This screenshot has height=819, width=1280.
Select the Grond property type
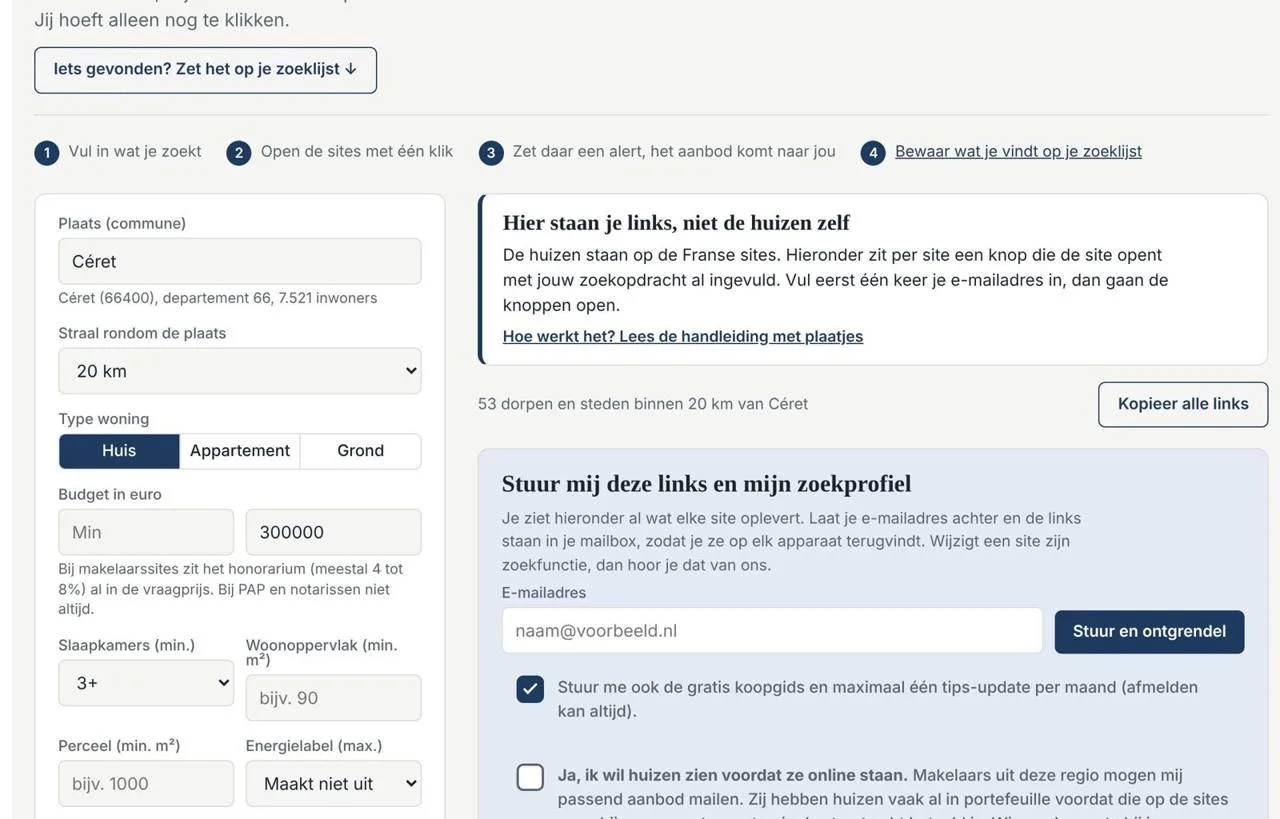361,451
